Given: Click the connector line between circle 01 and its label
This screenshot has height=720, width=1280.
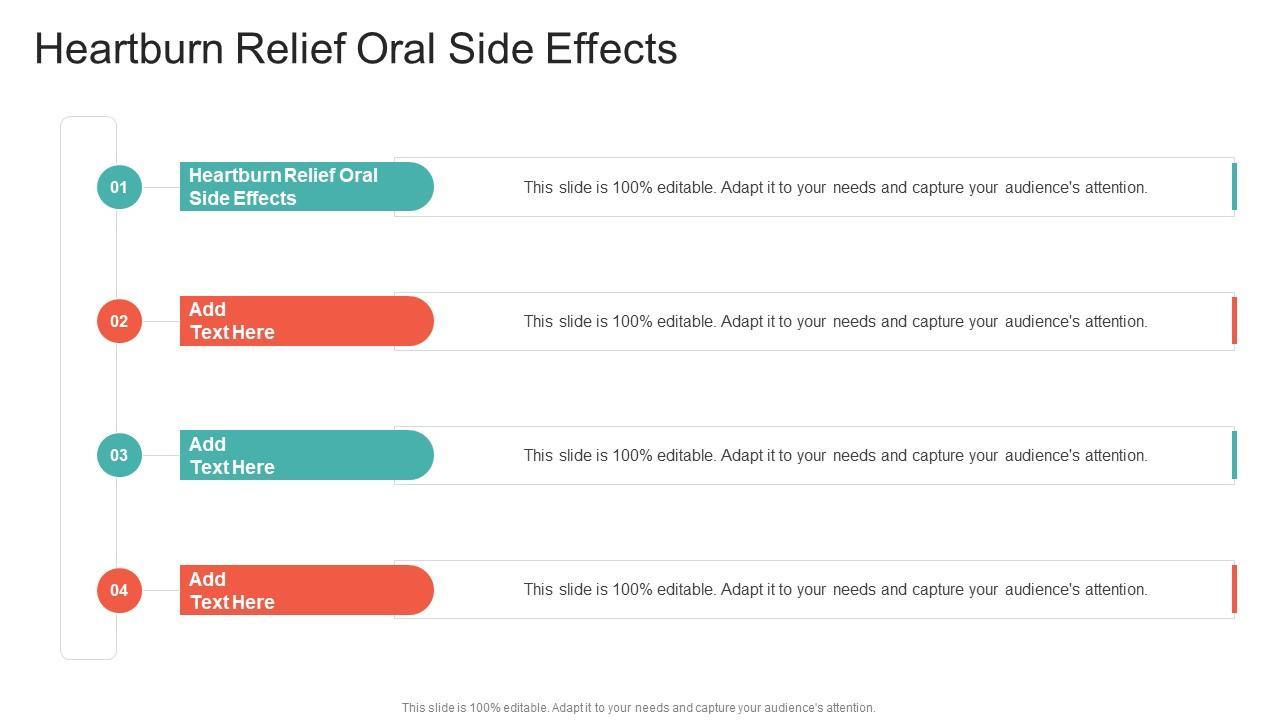Looking at the screenshot, I should 161,187.
